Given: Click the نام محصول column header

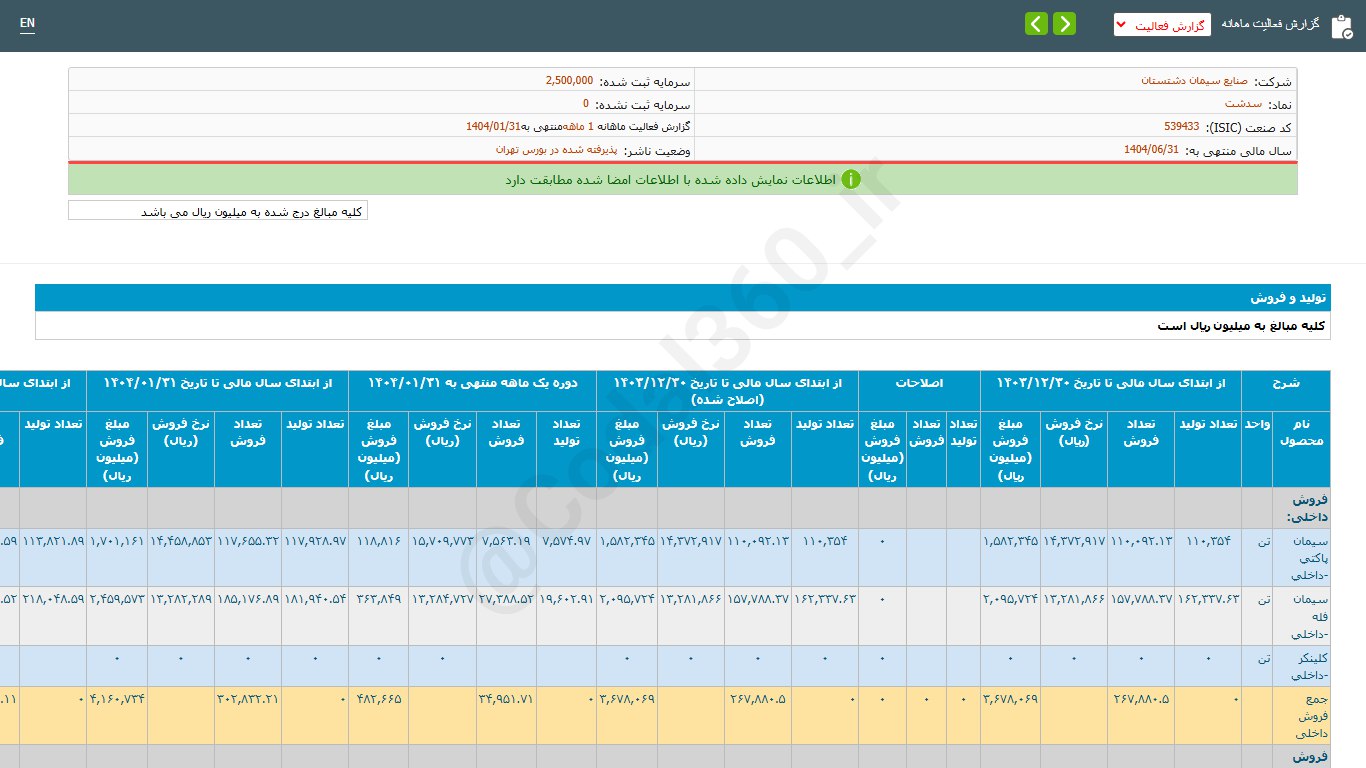Looking at the screenshot, I should (x=1300, y=433).
